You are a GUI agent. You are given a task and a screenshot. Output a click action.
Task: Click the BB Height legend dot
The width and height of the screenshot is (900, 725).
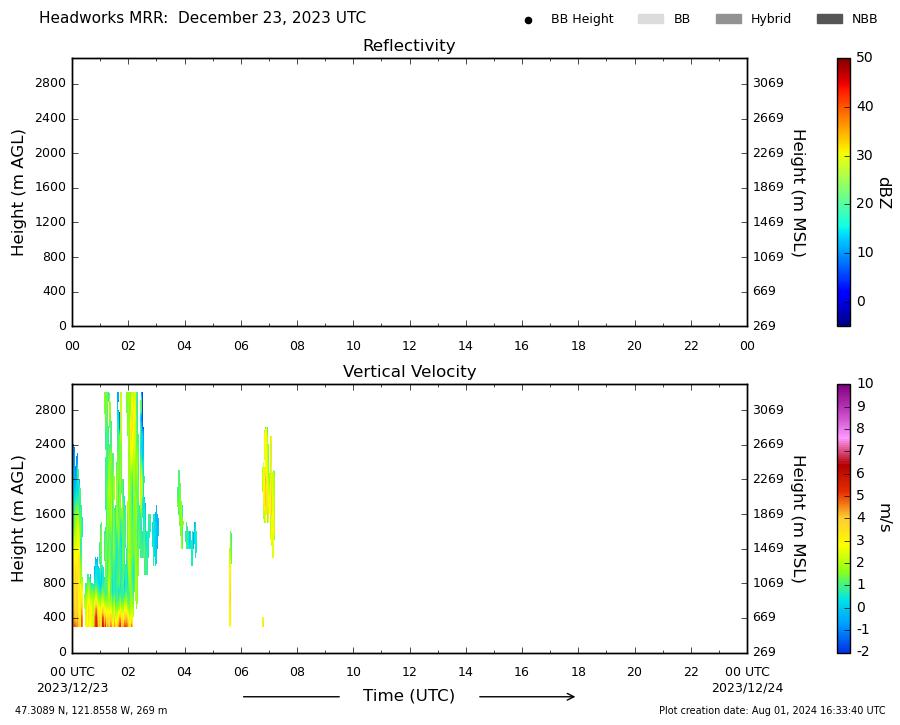coord(528,20)
